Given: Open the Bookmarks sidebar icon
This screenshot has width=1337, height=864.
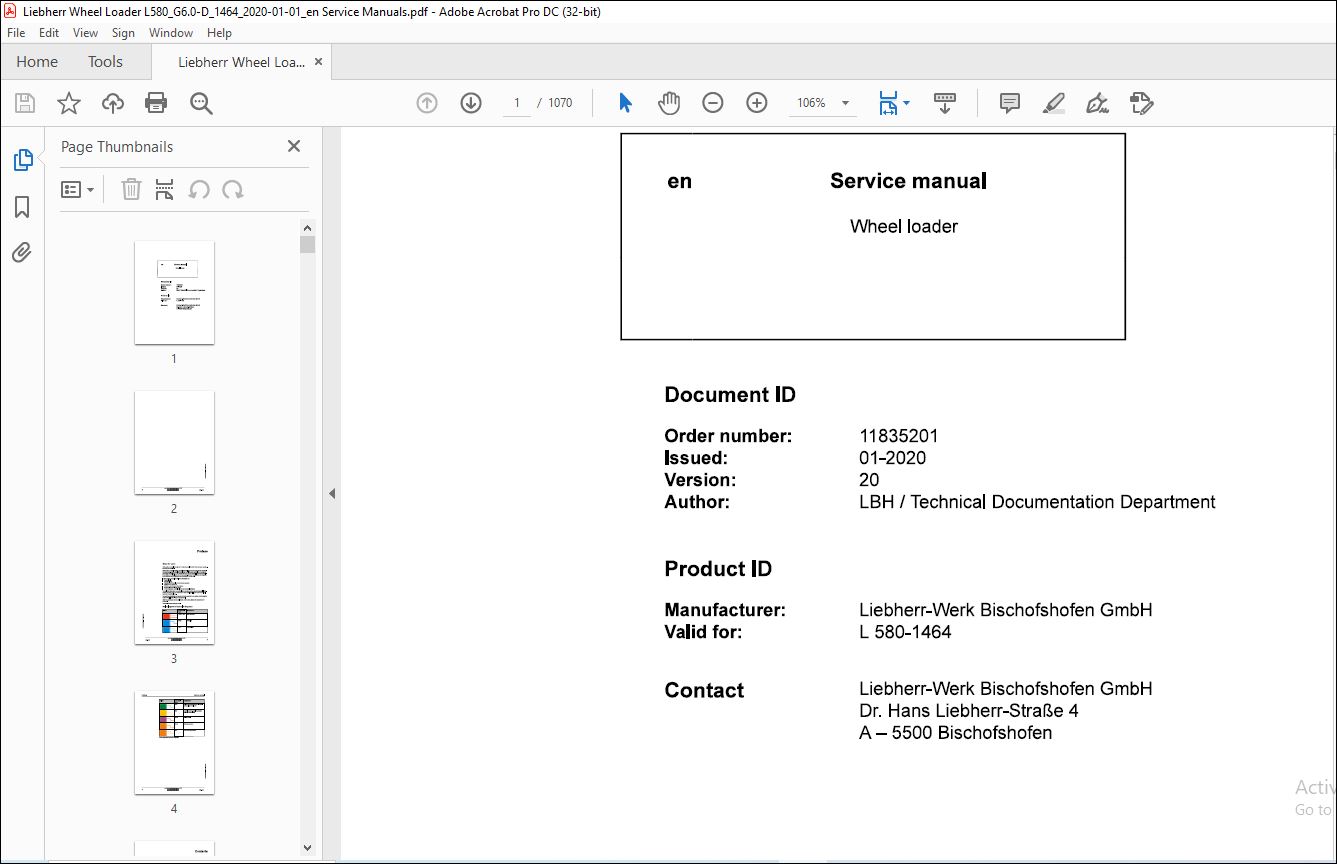Looking at the screenshot, I should 22,207.
